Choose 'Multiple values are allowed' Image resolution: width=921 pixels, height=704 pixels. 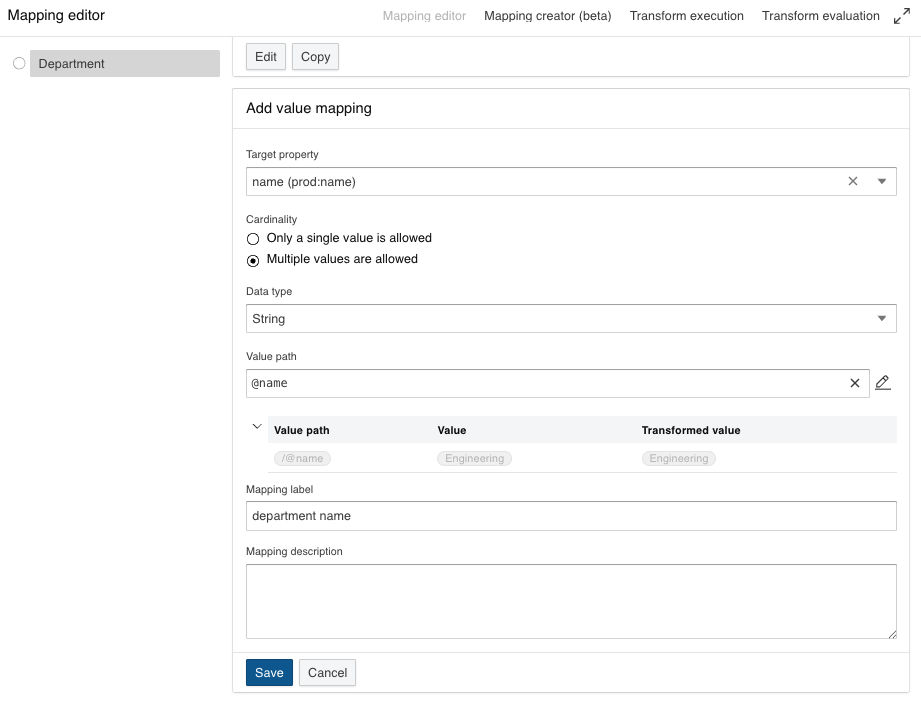(x=253, y=260)
